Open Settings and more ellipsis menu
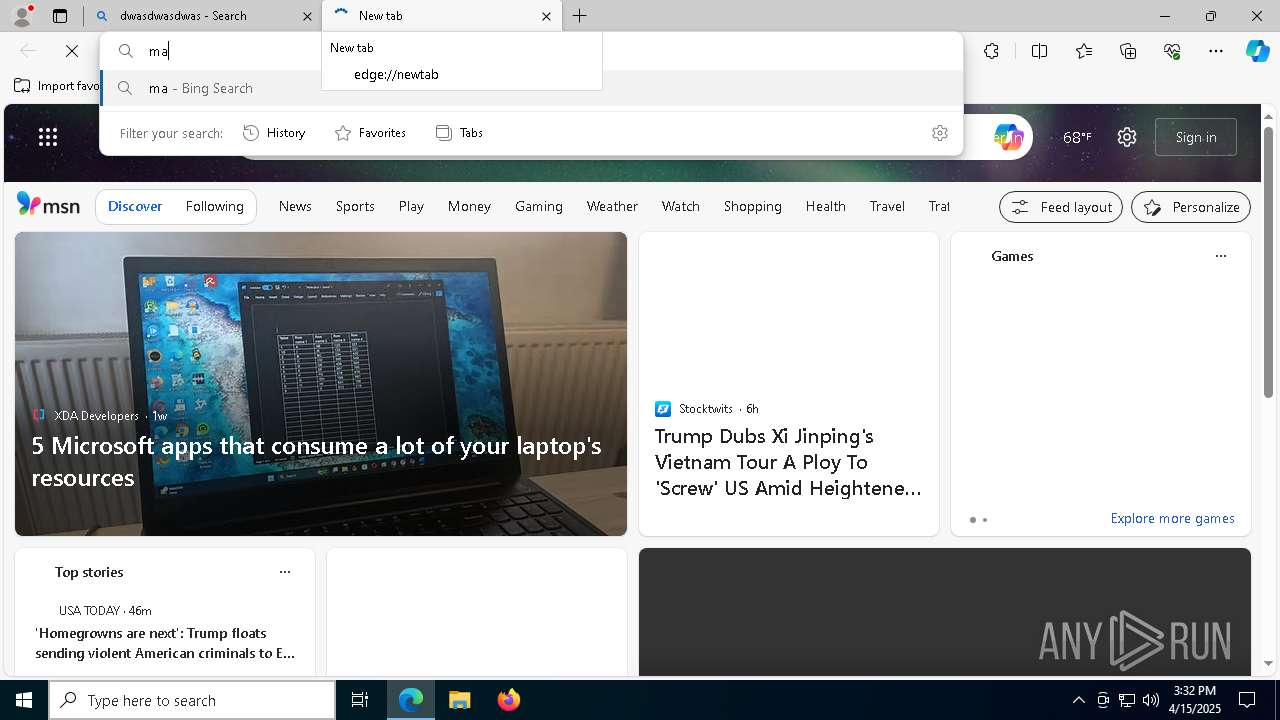Screen dimensions: 1280x720 click(x=1216, y=51)
